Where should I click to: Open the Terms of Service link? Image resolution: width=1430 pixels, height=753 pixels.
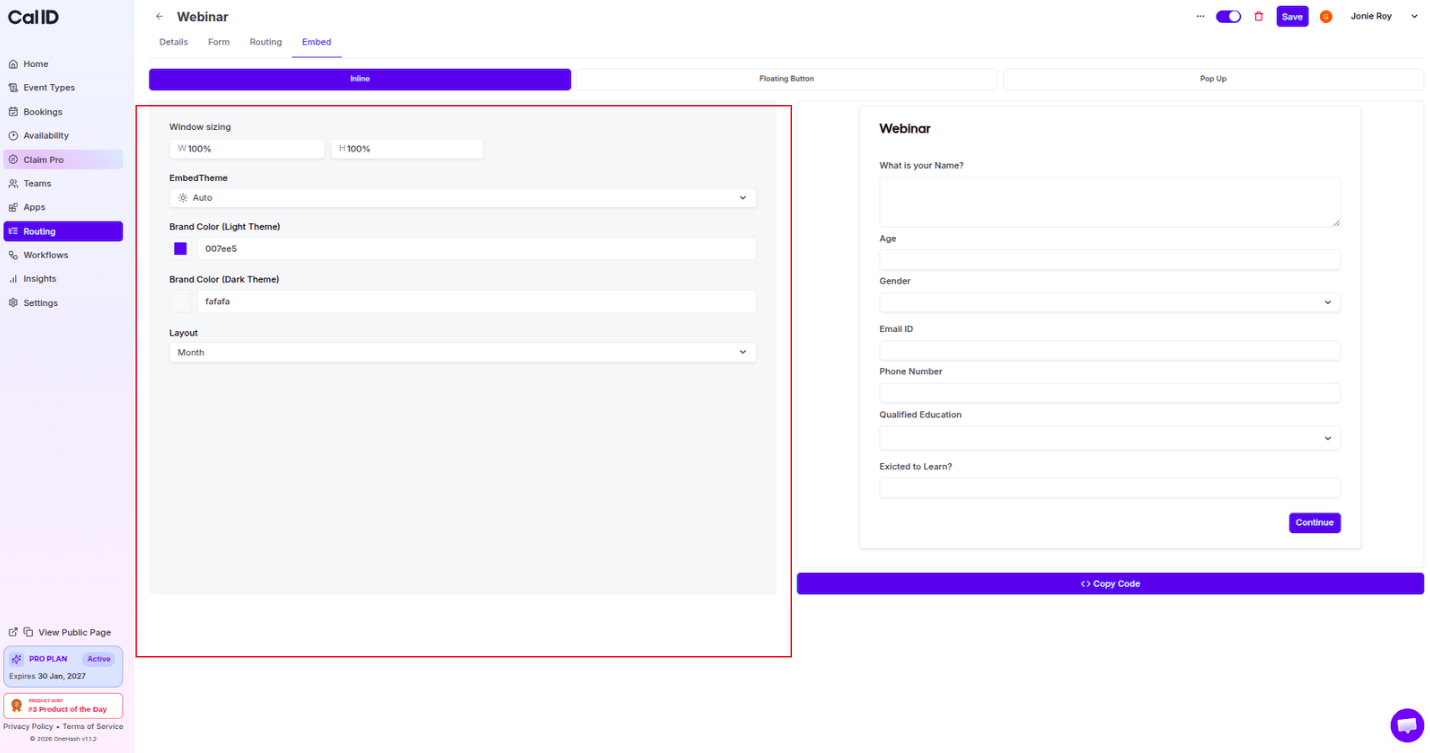93,727
